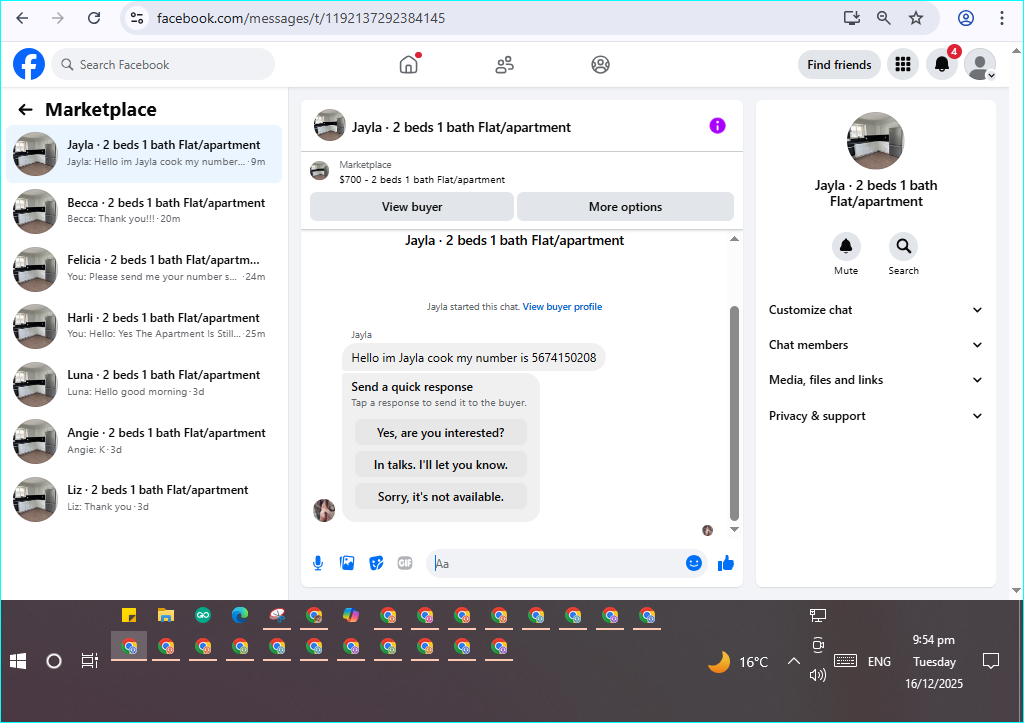Click the Search conversation magnifier icon

click(x=903, y=246)
